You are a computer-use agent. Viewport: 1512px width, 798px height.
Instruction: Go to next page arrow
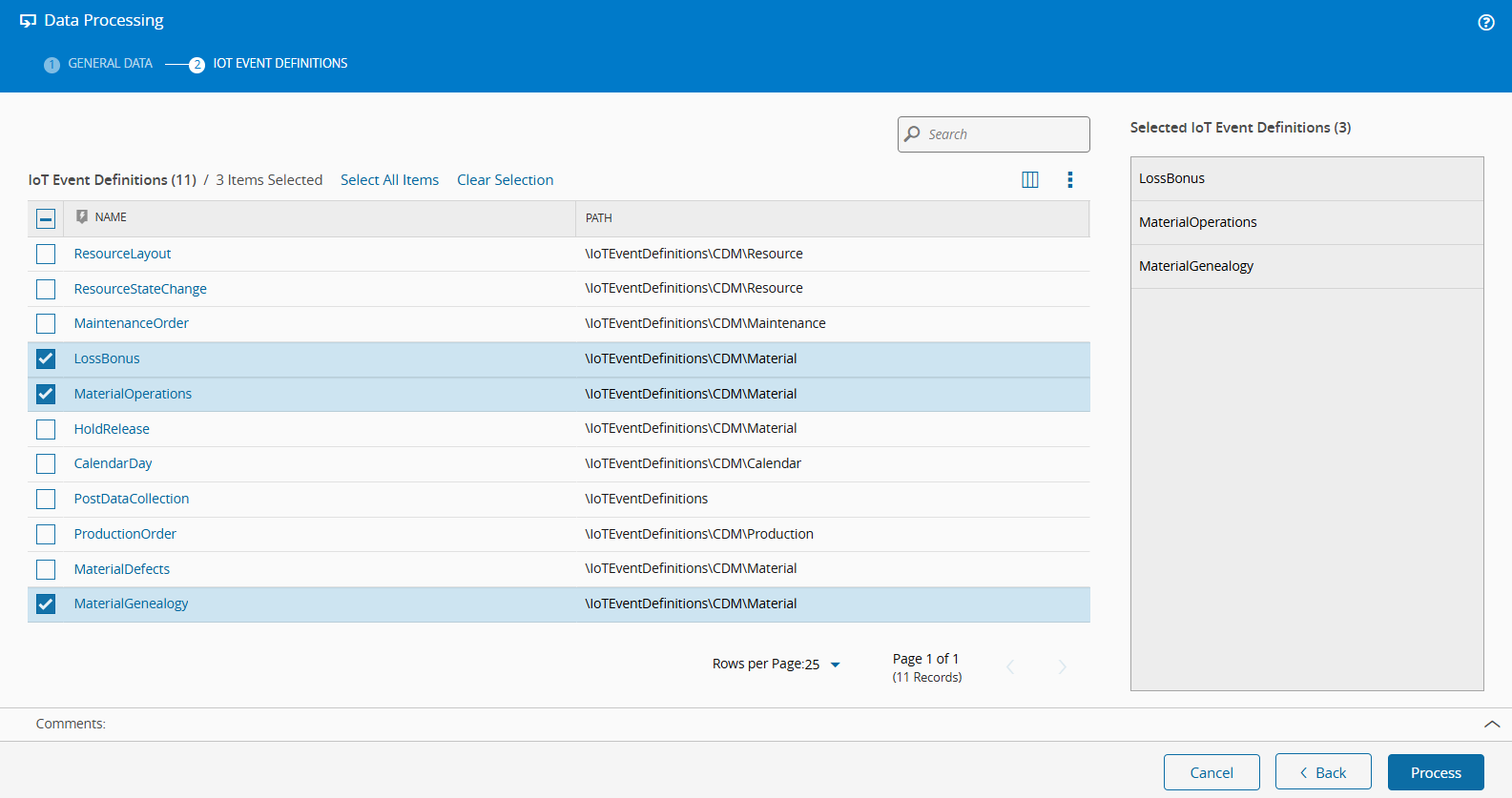(1062, 667)
